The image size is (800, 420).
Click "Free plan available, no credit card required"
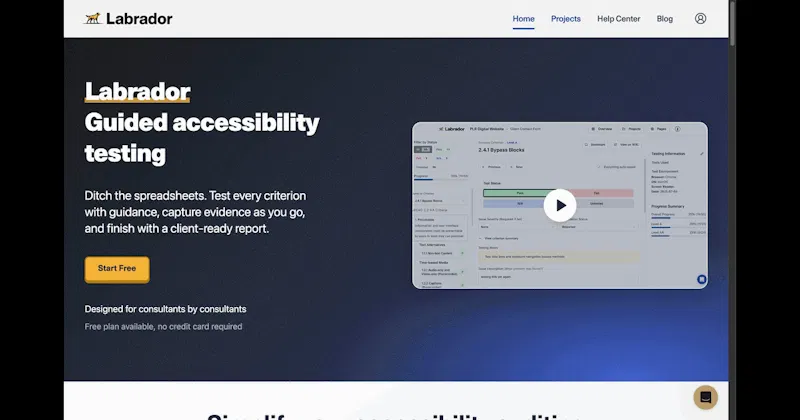(x=163, y=327)
